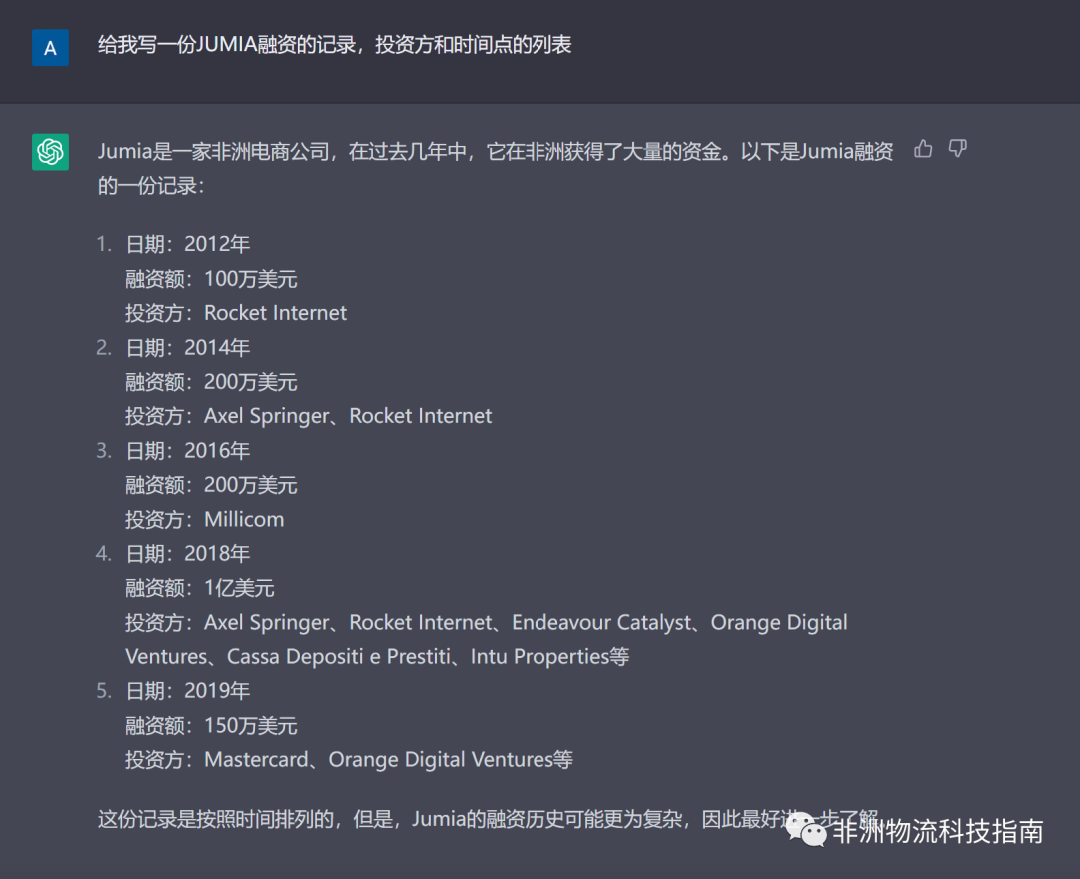1080x879 pixels.
Task: Click the thumbs down feedback icon
Action: click(x=957, y=149)
